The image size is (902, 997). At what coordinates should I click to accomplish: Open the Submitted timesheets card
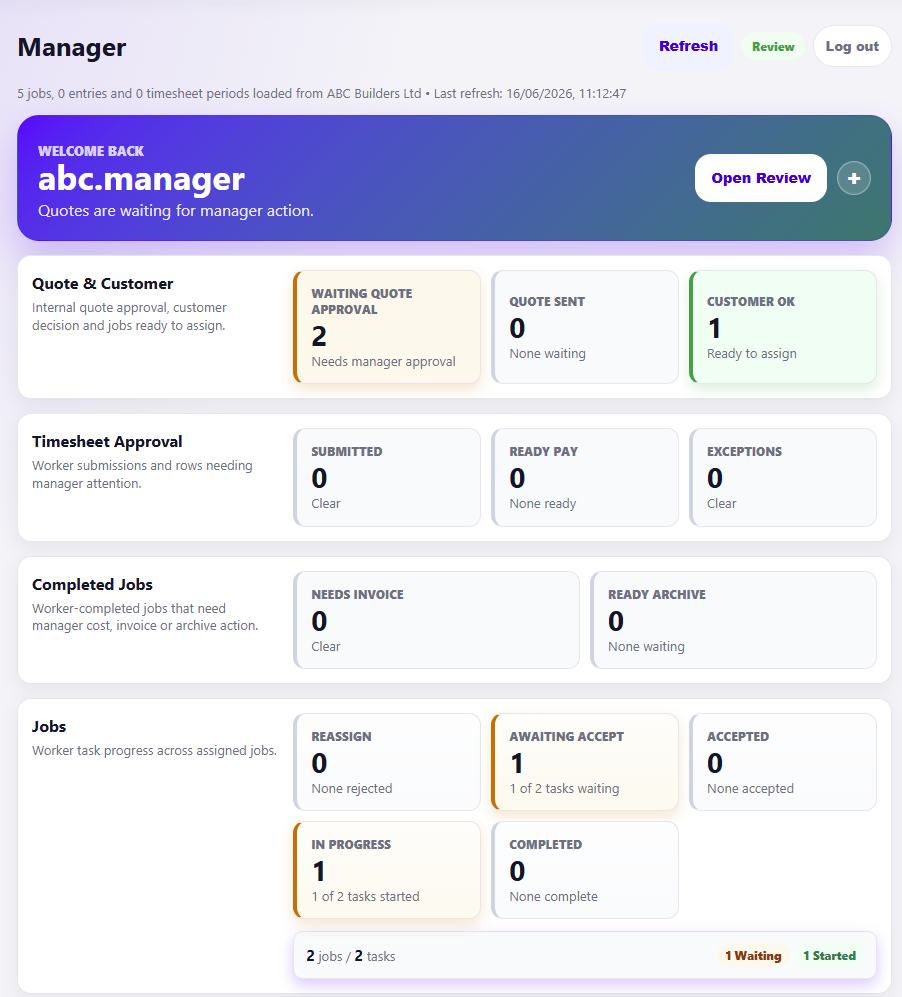click(387, 478)
